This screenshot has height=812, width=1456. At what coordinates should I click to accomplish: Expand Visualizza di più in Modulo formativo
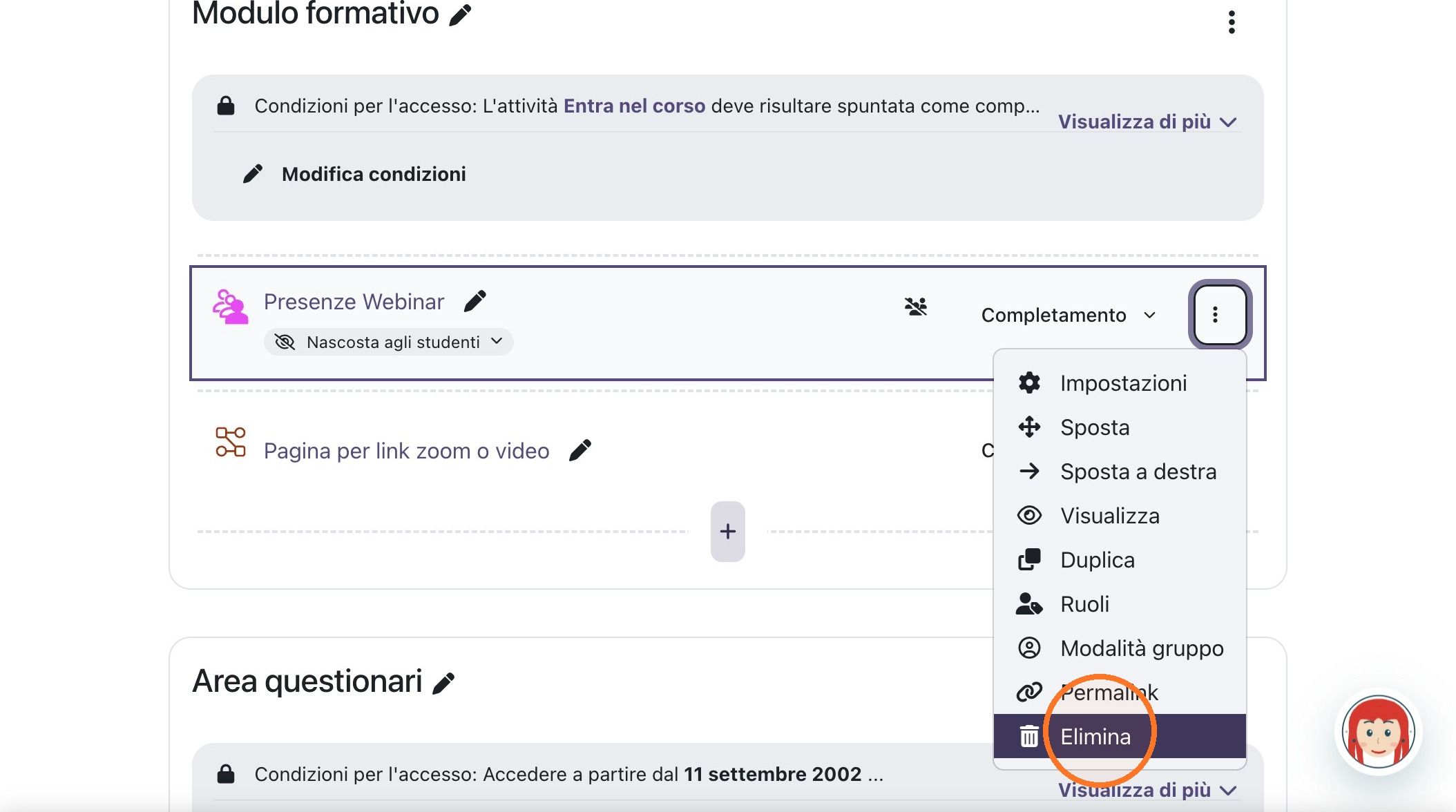(1147, 122)
